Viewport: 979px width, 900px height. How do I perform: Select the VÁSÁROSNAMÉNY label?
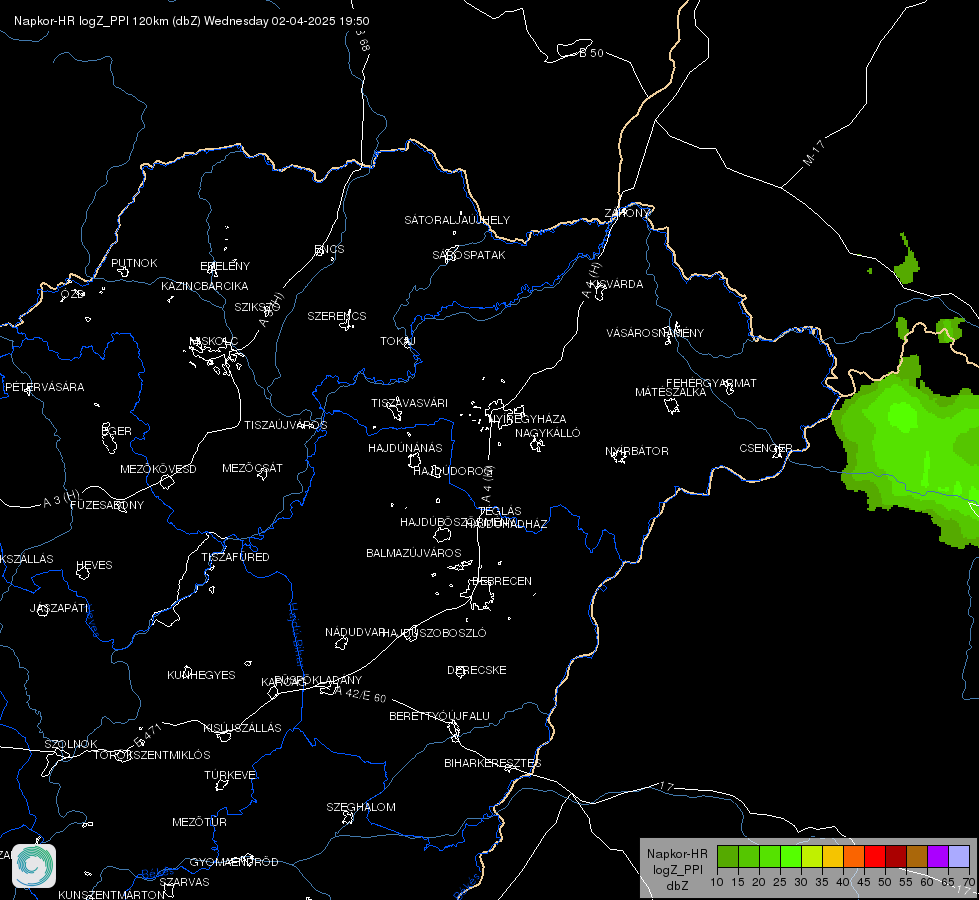point(655,333)
